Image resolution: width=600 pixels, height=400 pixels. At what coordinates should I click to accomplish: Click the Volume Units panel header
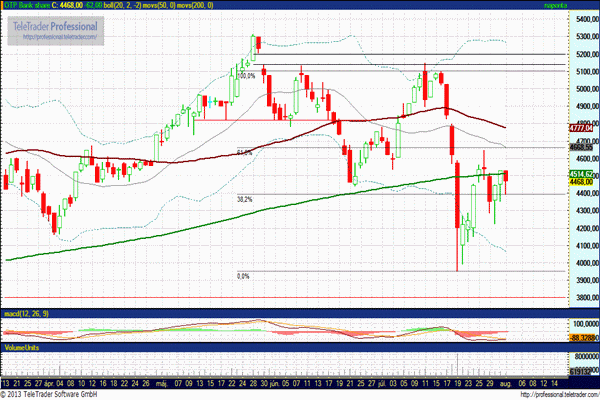coord(21,346)
